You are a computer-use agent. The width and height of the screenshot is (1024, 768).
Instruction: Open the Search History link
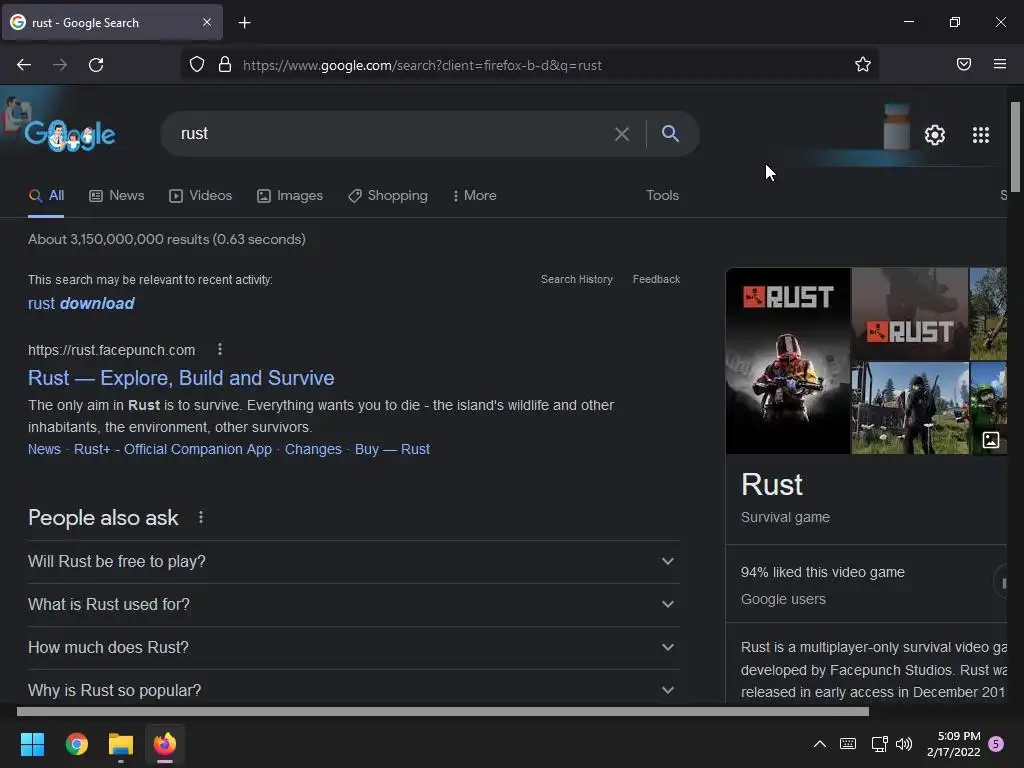pos(577,280)
